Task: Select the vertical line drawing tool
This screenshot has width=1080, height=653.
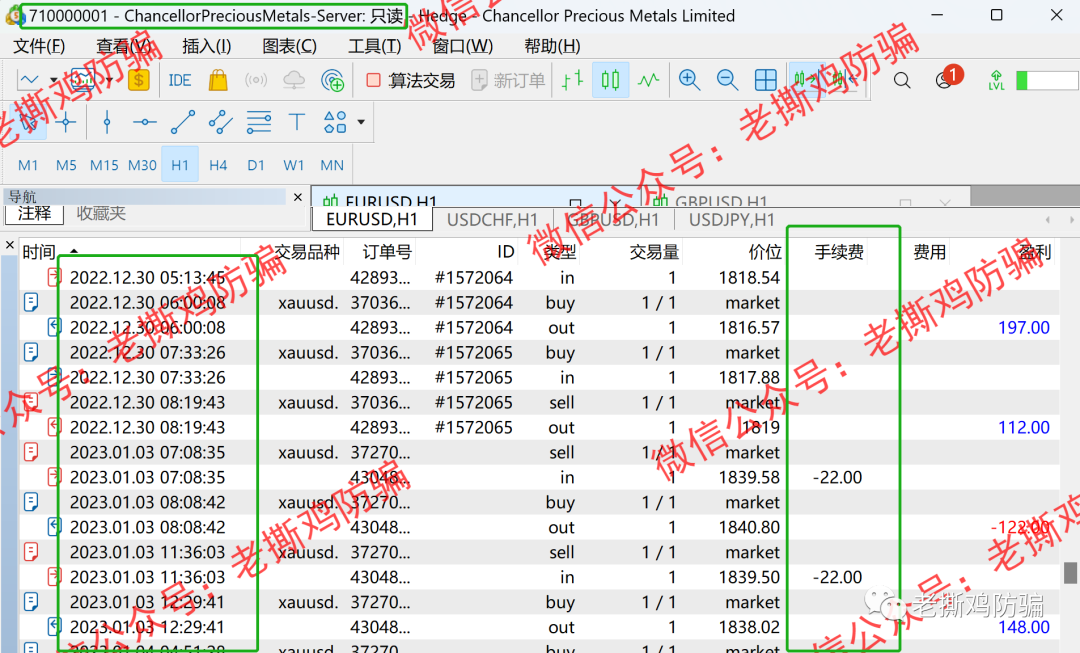Action: pos(107,123)
